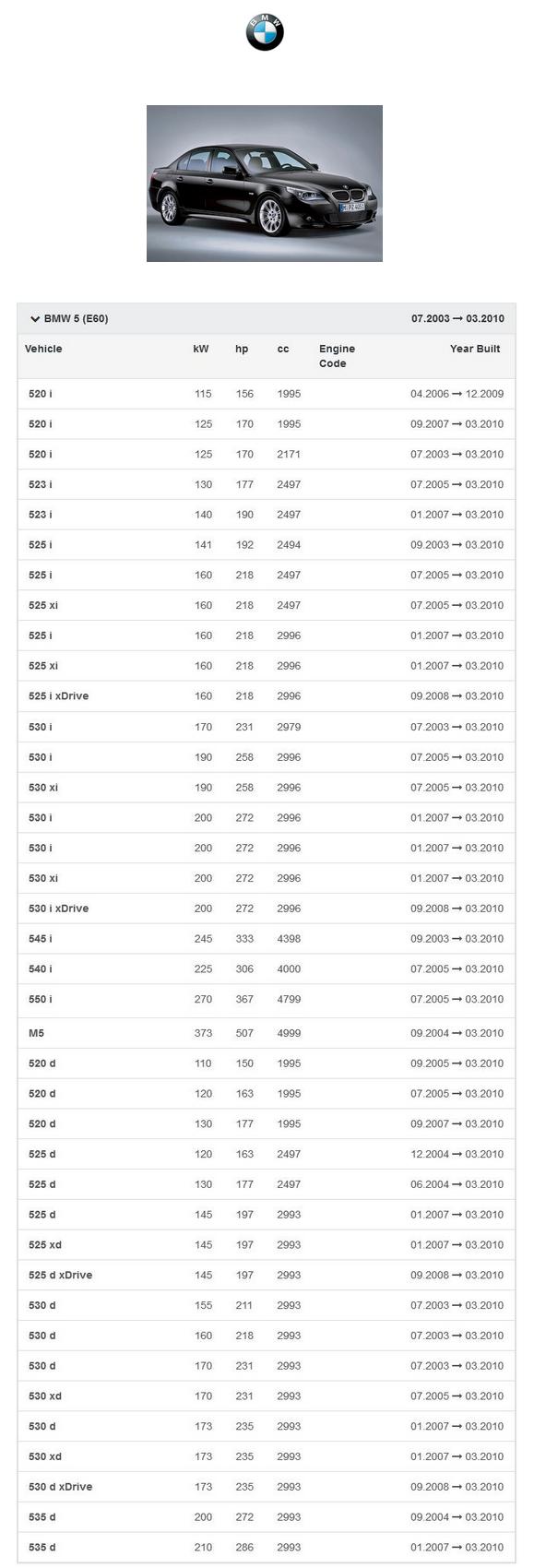Select the 545 i row
The height and width of the screenshot is (1568, 534).
pyautogui.click(x=267, y=939)
